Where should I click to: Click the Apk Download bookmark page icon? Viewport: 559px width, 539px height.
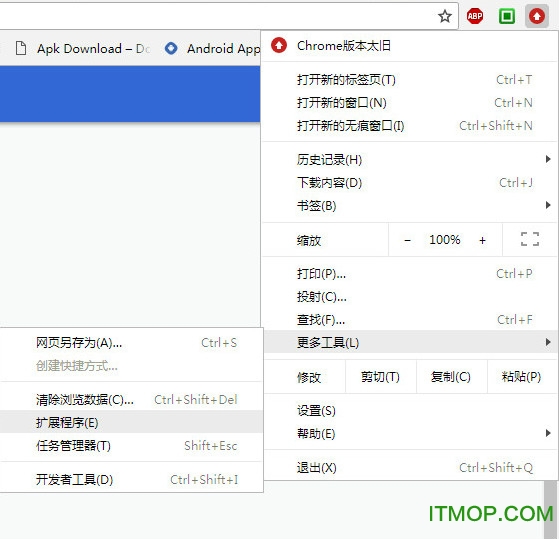(21, 48)
